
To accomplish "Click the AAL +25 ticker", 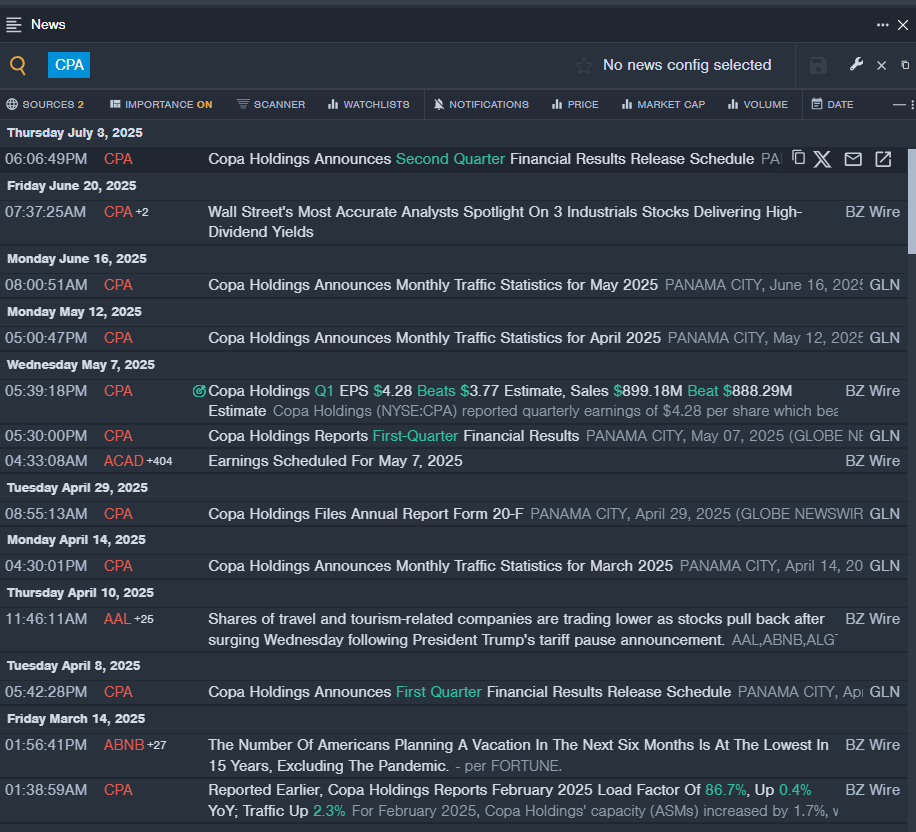I will point(129,619).
